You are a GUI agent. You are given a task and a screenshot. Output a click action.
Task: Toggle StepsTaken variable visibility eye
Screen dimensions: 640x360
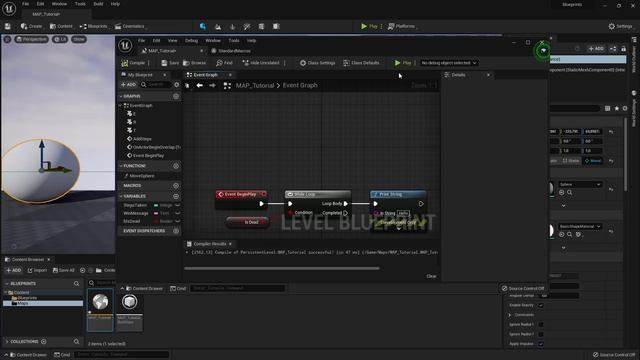tap(178, 205)
